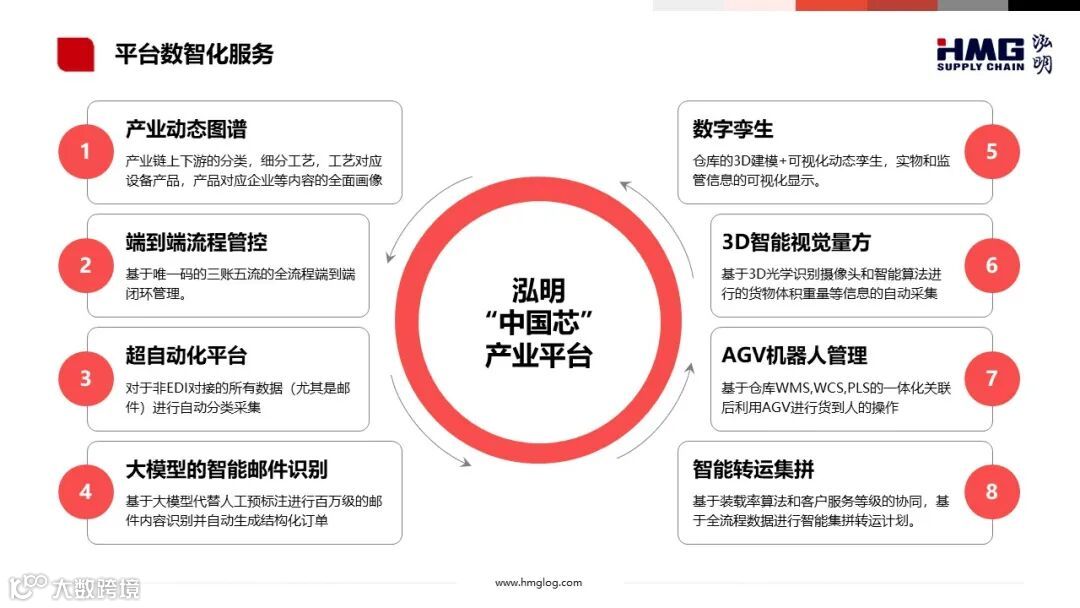Click the HMG Supply Chain logo

(994, 54)
